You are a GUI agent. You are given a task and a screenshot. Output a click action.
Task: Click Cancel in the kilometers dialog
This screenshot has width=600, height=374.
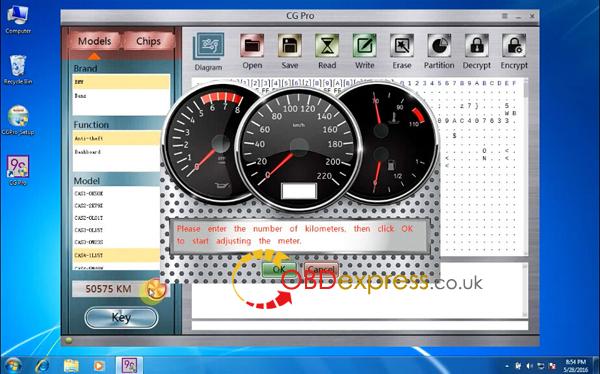[321, 269]
